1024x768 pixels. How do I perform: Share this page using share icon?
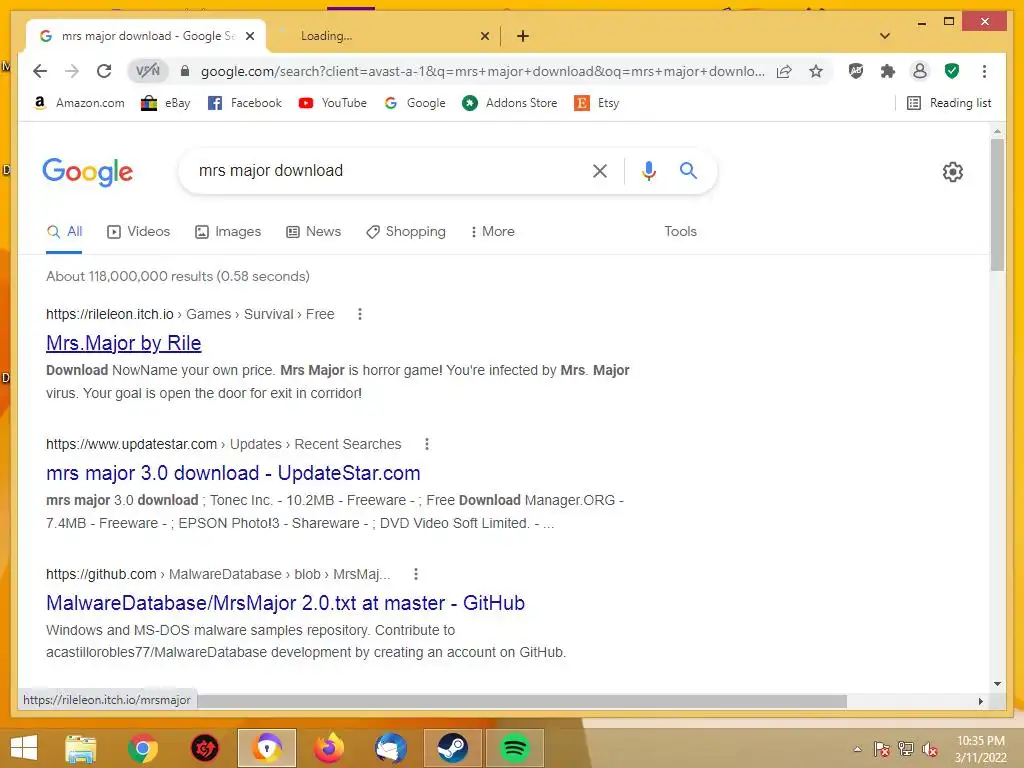click(x=784, y=71)
